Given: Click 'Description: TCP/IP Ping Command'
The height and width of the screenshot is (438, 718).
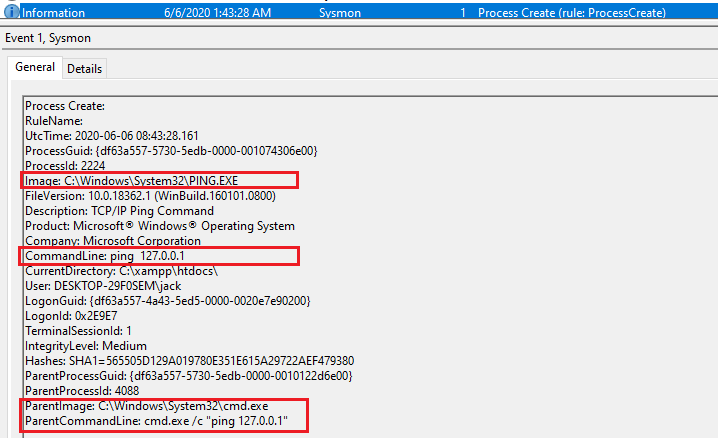Looking at the screenshot, I should pyautogui.click(x=120, y=211).
